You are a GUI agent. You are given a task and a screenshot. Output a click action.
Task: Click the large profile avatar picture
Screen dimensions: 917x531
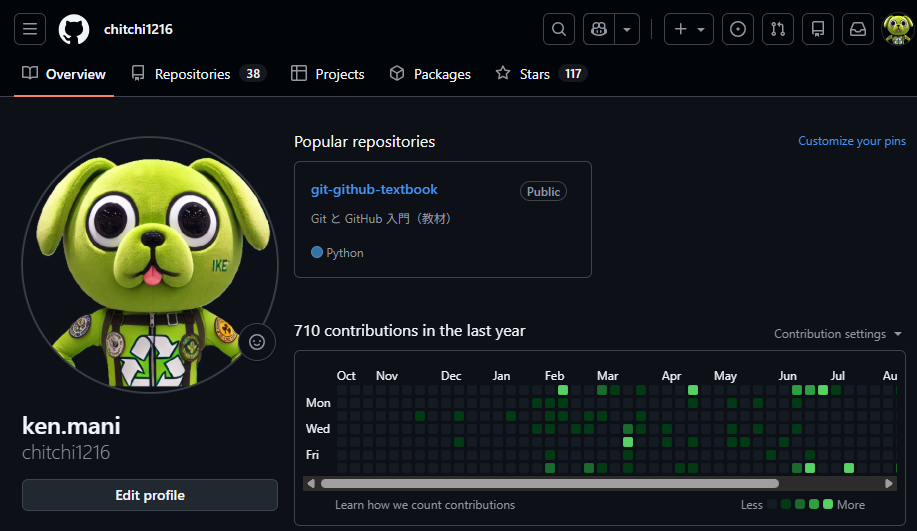pos(150,264)
